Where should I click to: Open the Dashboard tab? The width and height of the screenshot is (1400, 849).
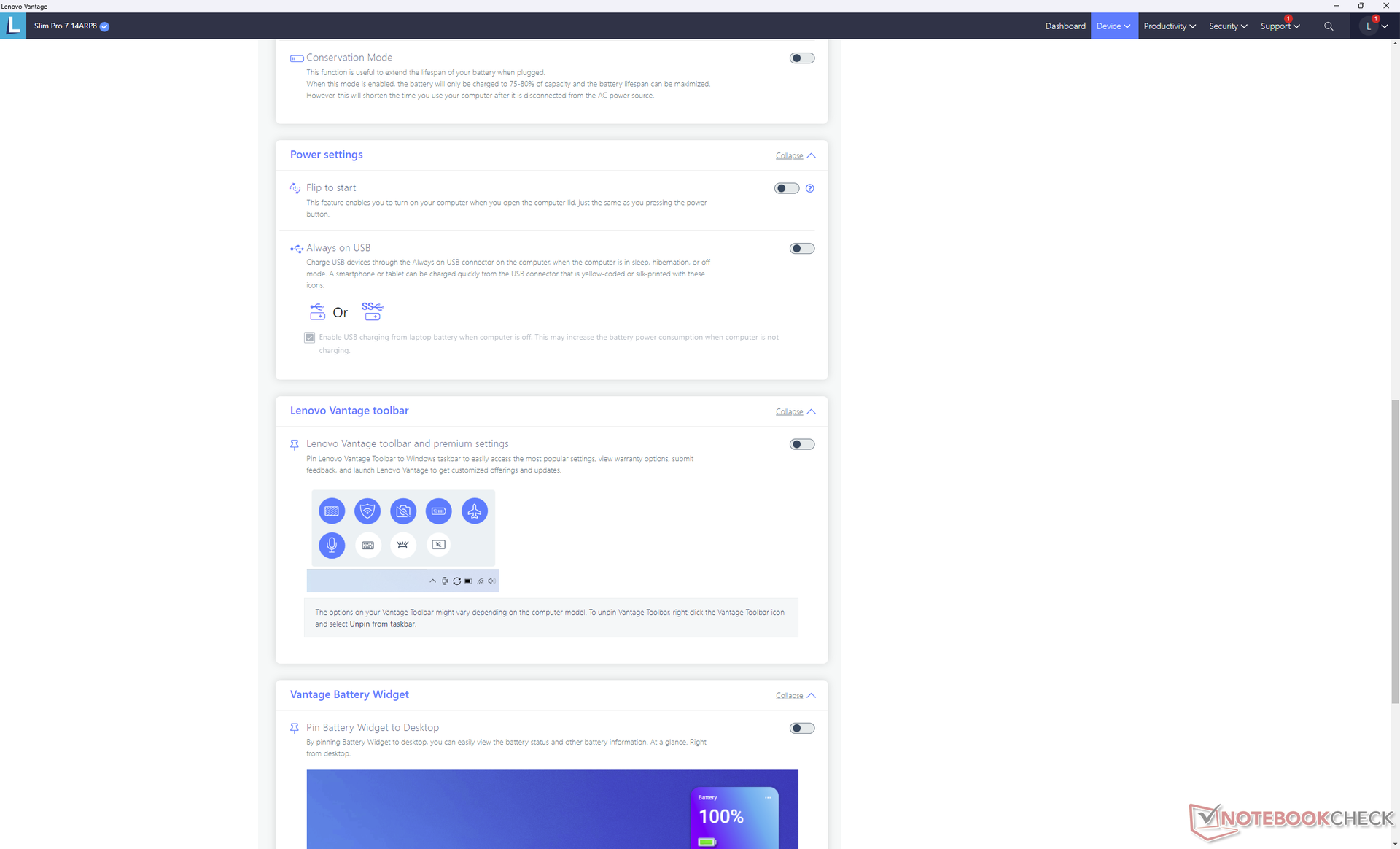pyautogui.click(x=1065, y=26)
